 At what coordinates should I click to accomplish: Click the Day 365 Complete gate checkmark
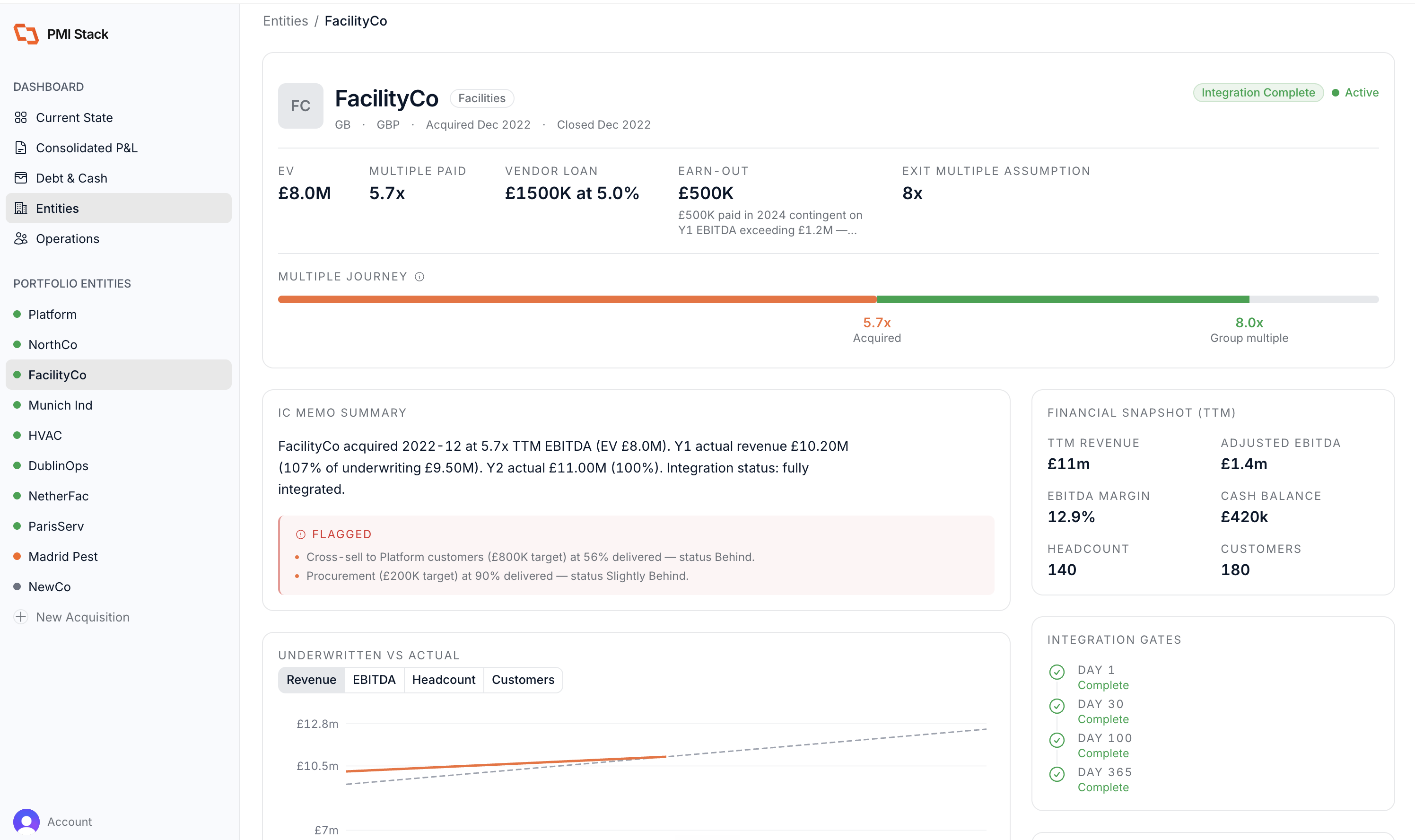point(1057,774)
